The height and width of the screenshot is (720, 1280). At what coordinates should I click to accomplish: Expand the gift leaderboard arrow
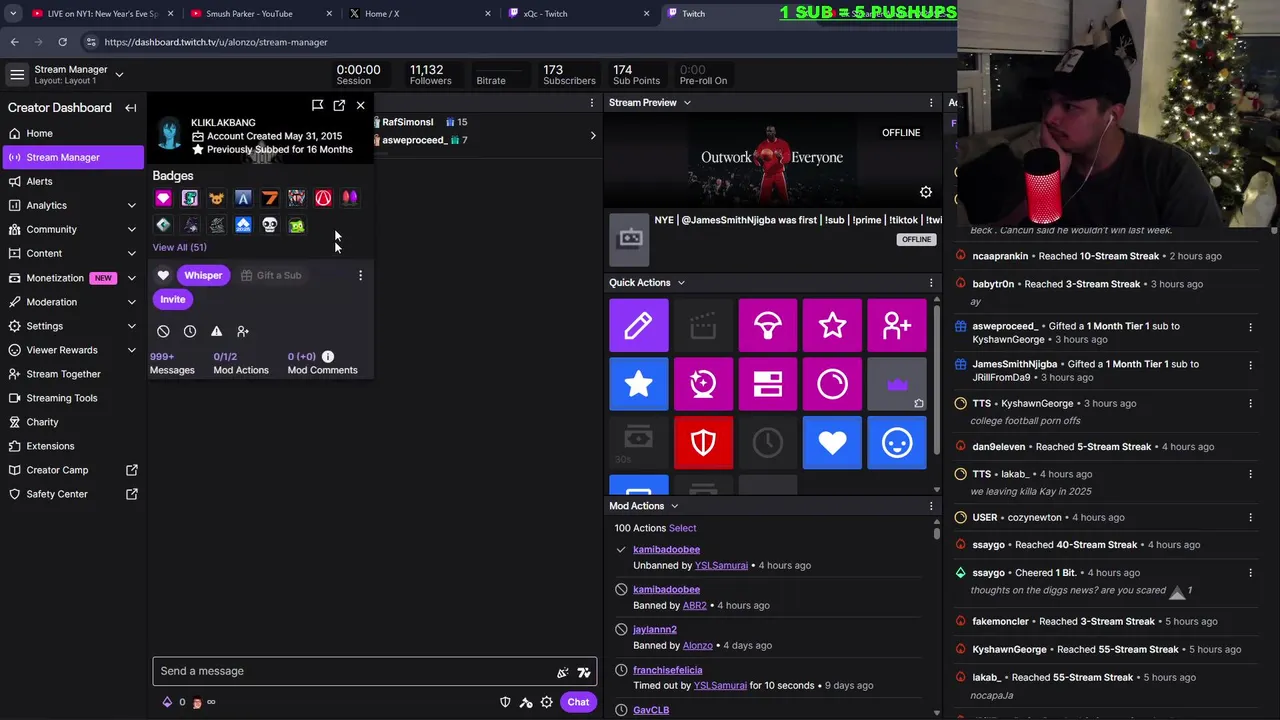592,135
